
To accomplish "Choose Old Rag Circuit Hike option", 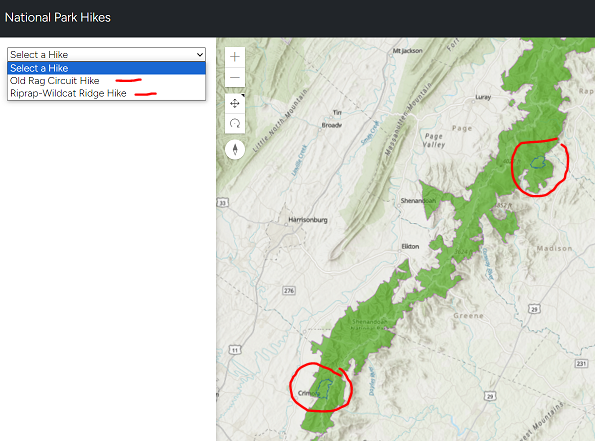I will [x=106, y=80].
